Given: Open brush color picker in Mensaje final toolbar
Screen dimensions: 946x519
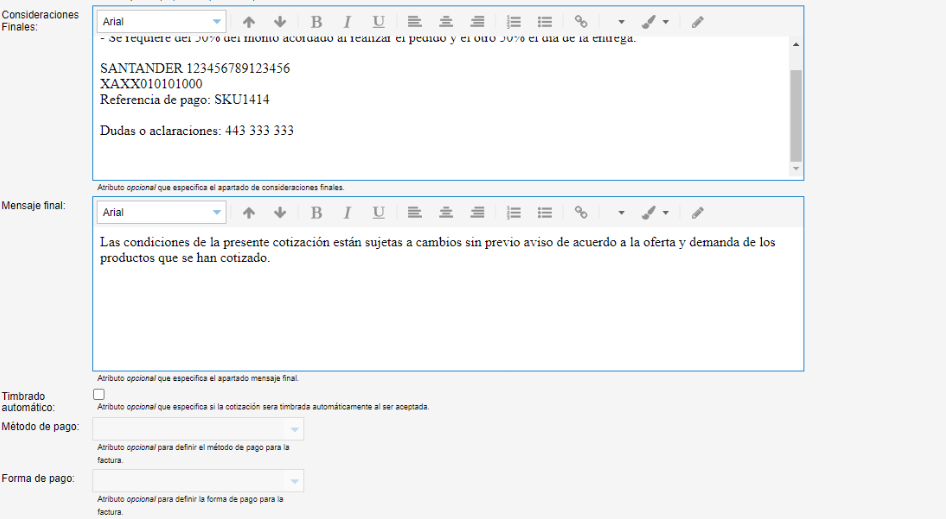Looking at the screenshot, I should 655,212.
